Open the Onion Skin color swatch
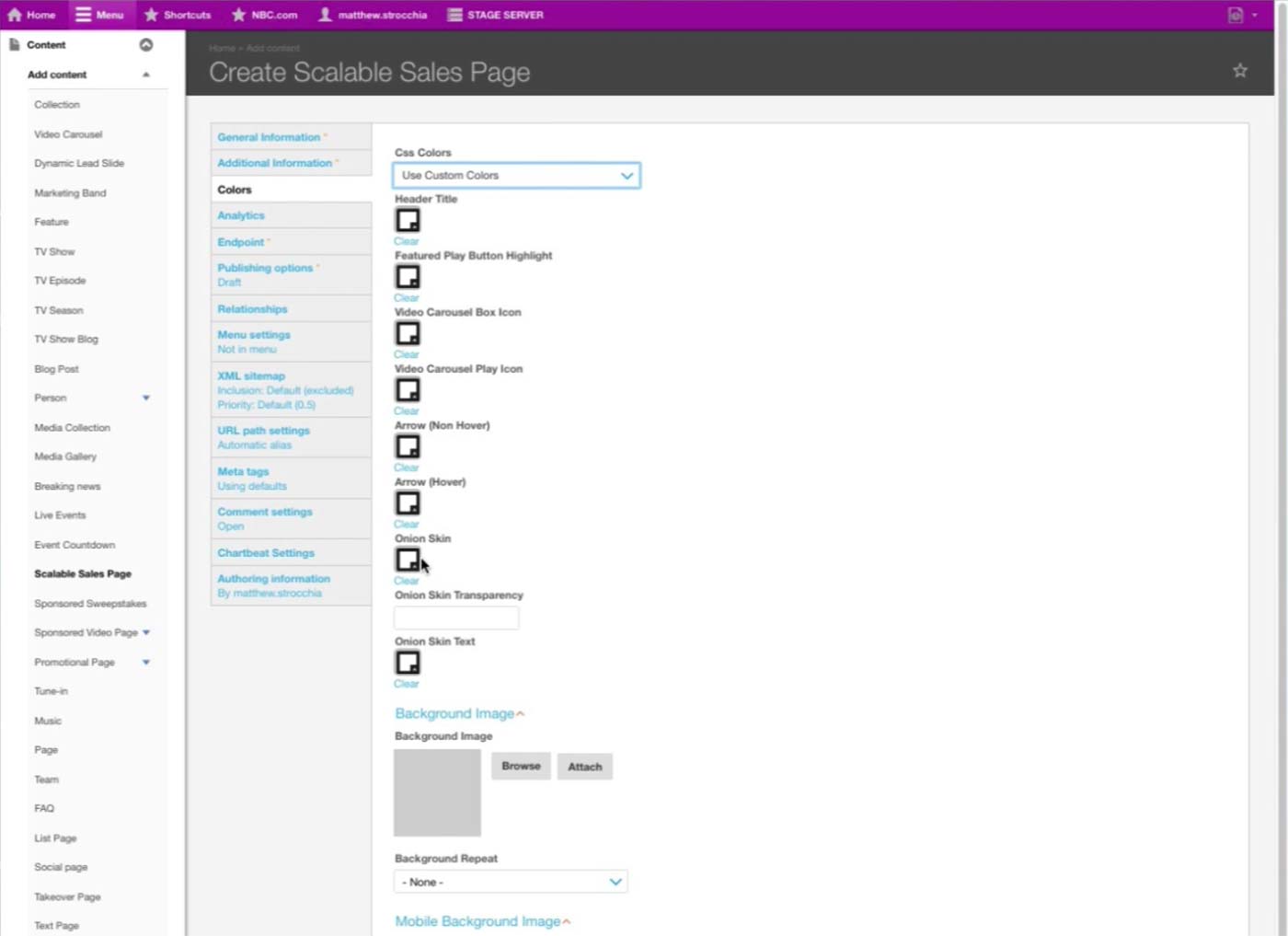1288x936 pixels. pyautogui.click(x=408, y=560)
